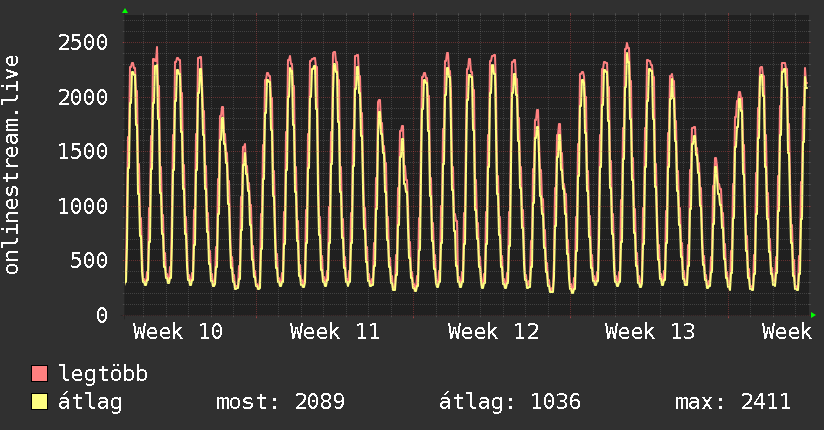The image size is (824, 430).
Task: Click the max: 2411 statistic
Action: [733, 402]
